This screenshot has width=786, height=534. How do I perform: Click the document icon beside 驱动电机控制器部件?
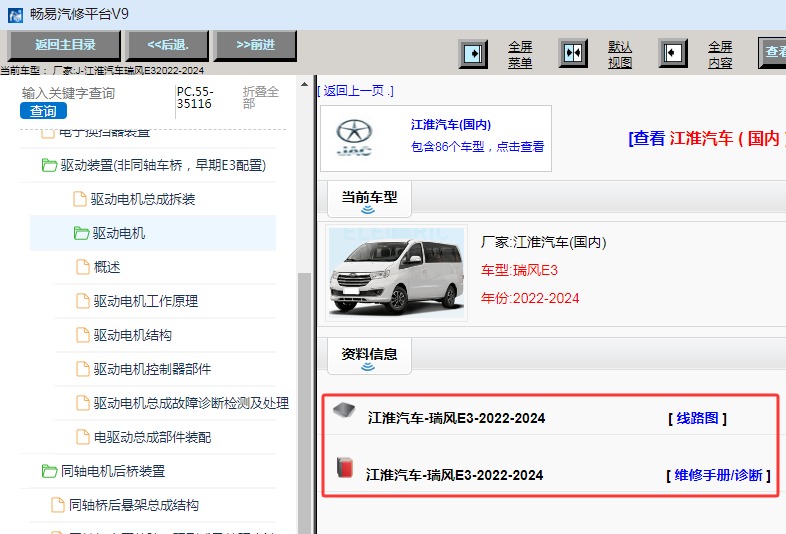tap(83, 369)
